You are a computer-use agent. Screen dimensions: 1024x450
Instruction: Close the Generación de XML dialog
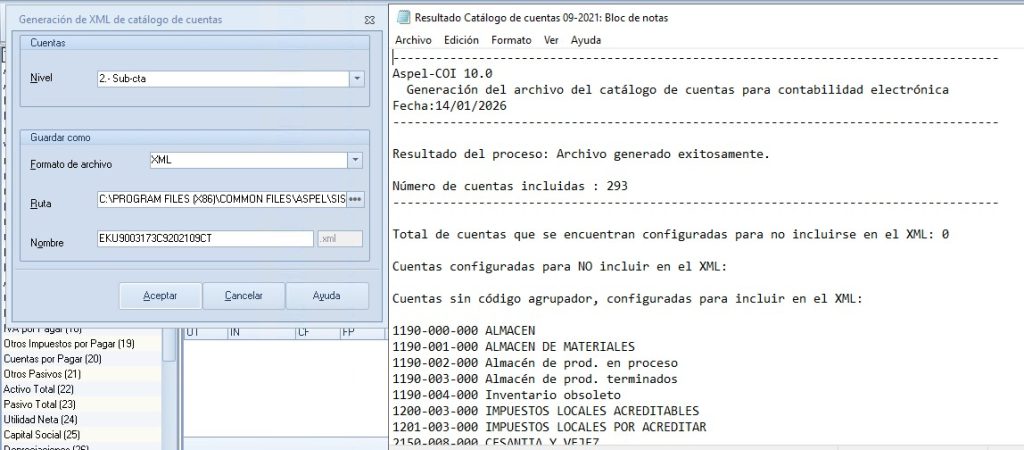tap(369, 20)
